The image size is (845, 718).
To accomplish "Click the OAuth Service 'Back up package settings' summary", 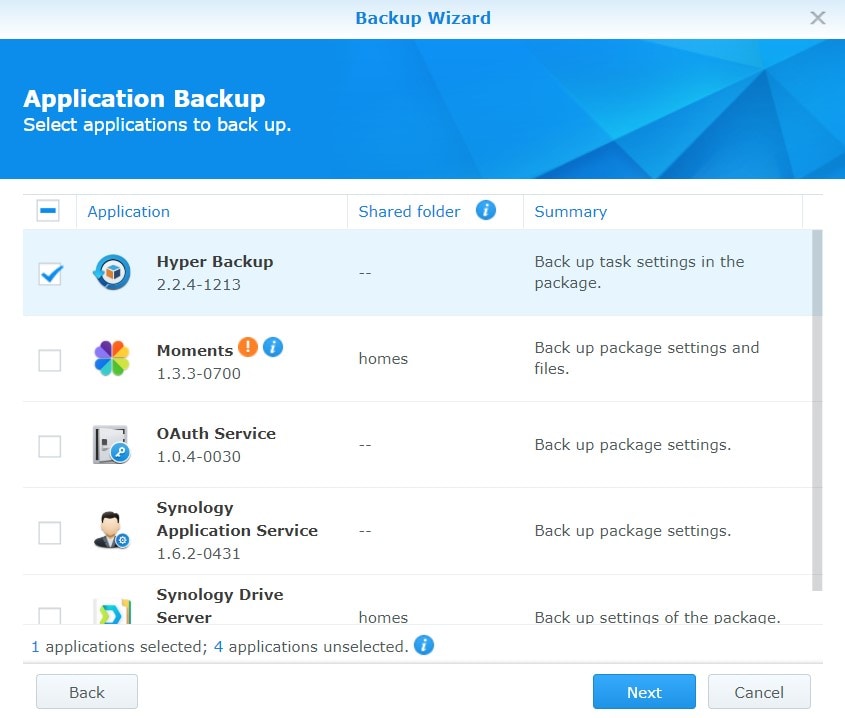I will (x=633, y=445).
